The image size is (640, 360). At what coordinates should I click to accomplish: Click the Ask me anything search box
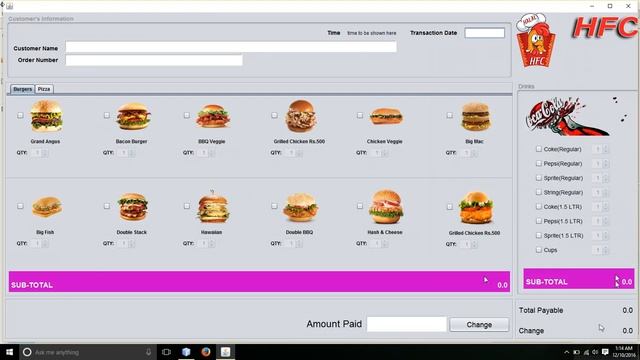pyautogui.click(x=88, y=352)
